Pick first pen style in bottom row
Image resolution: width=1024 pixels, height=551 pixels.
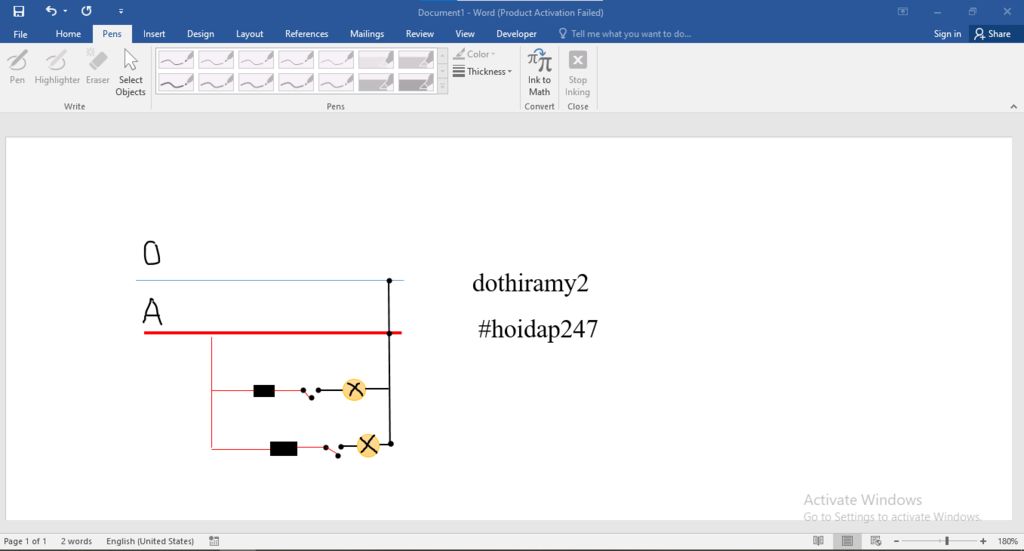click(176, 82)
